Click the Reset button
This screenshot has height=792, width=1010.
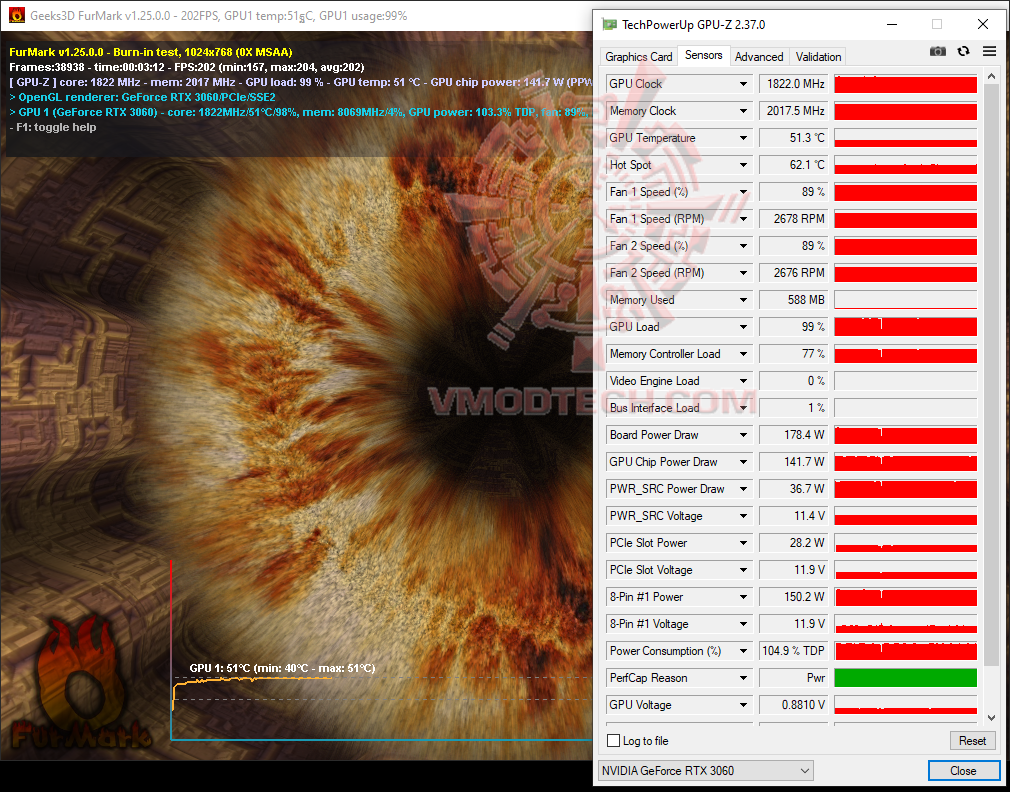point(972,740)
